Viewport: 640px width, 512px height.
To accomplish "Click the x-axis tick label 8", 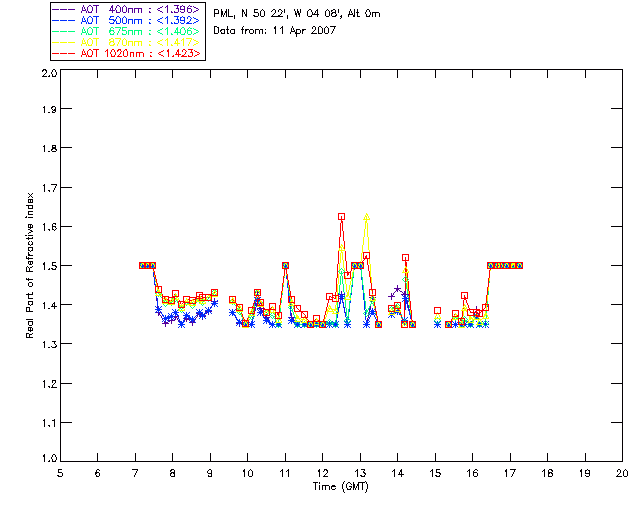I will 173,473.
